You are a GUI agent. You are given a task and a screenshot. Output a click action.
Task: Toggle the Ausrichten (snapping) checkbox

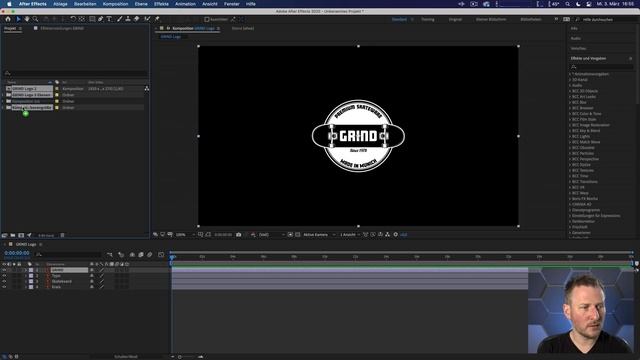pyautogui.click(x=207, y=19)
